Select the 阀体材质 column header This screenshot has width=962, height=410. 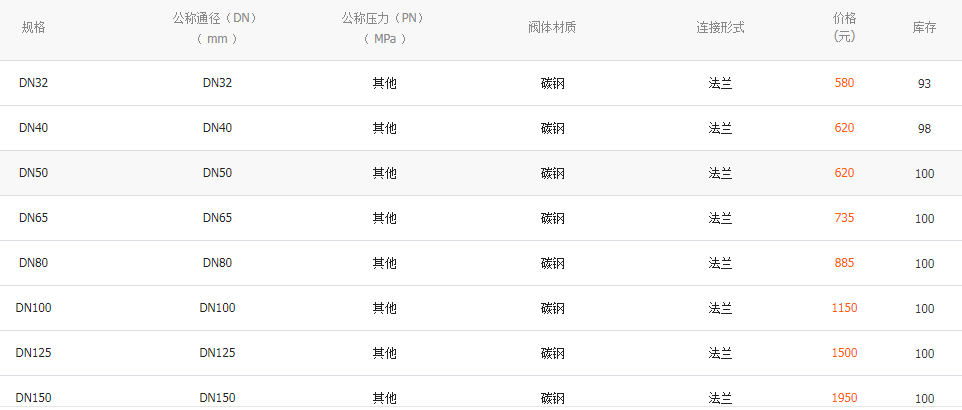(x=552, y=27)
